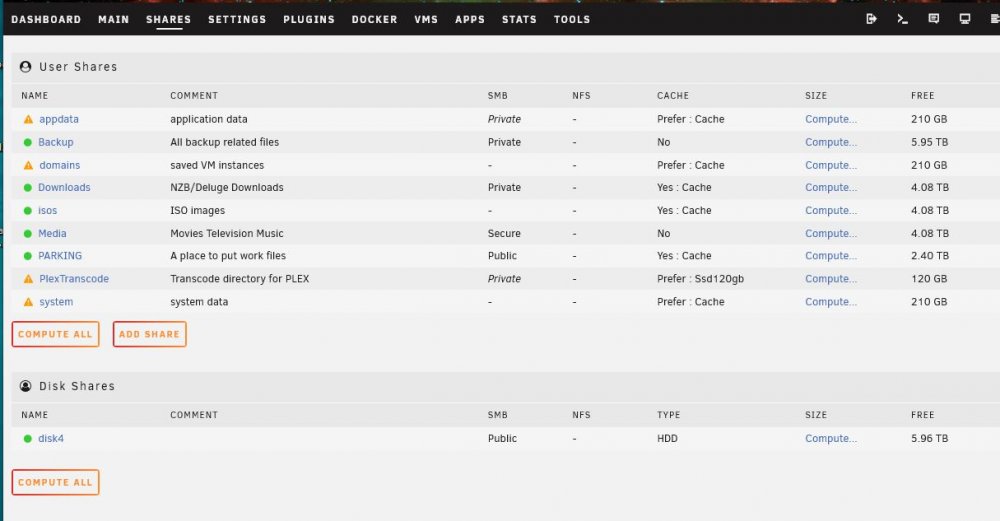Click the User Shares header icon
Viewport: 1000px width, 521px height.
tap(26, 67)
